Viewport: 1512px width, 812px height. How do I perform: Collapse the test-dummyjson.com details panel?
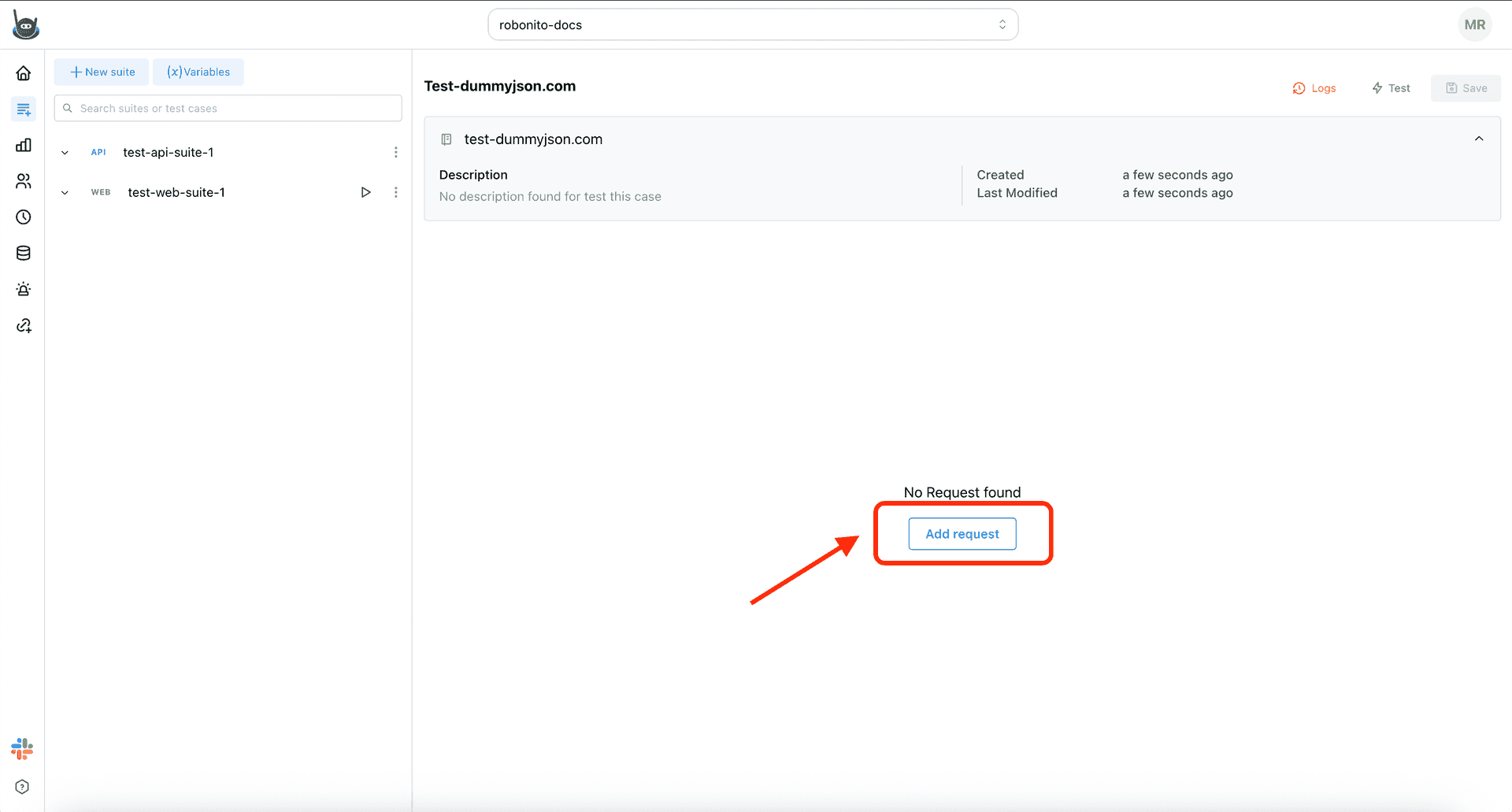tap(1478, 139)
